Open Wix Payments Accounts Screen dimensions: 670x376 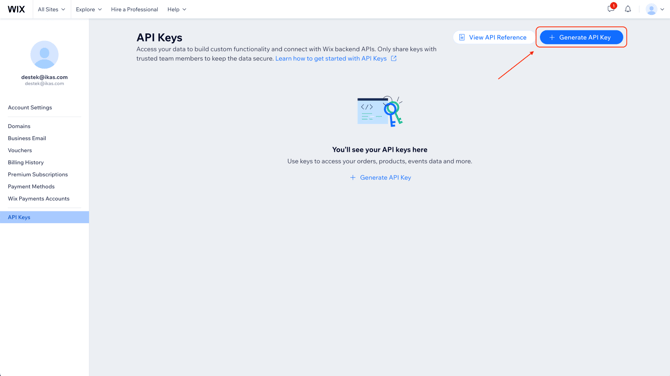click(38, 199)
